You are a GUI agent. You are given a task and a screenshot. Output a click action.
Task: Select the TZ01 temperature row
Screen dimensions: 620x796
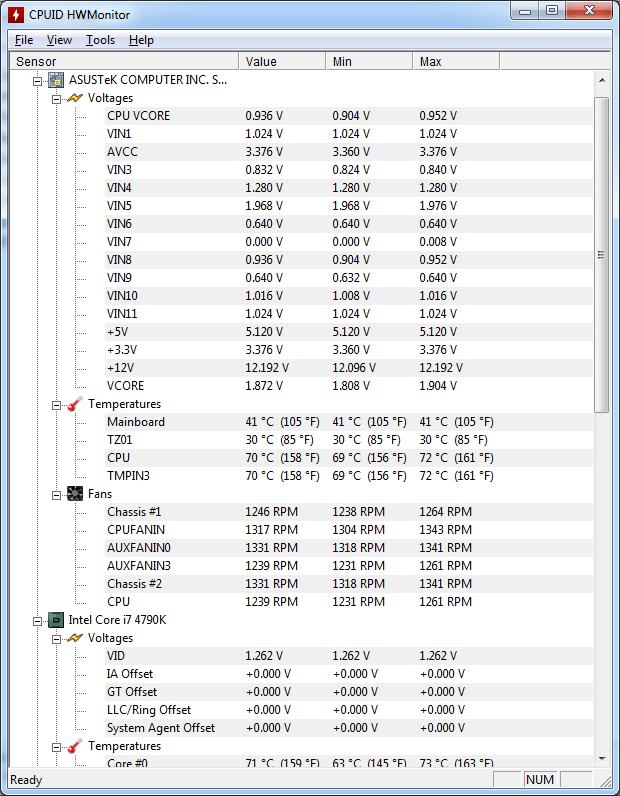click(349, 440)
